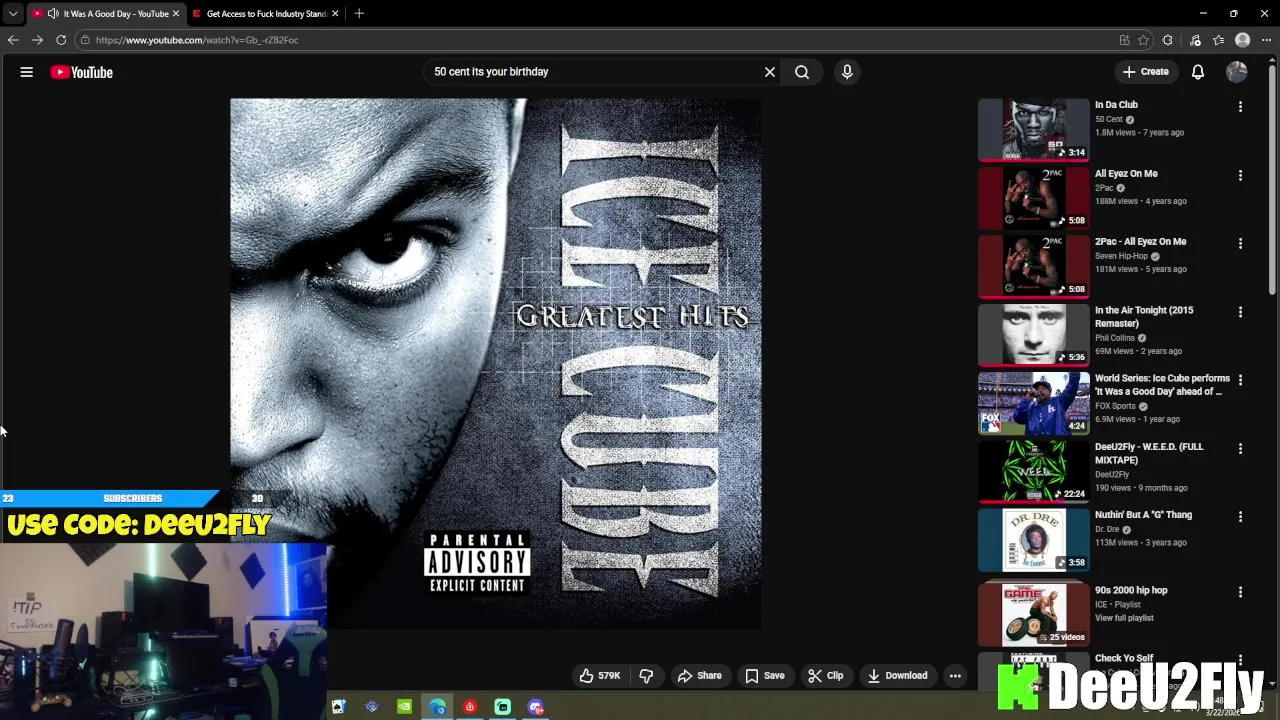This screenshot has width=1280, height=720.
Task: Switch to the It Was A Good Day tab
Action: click(105, 14)
